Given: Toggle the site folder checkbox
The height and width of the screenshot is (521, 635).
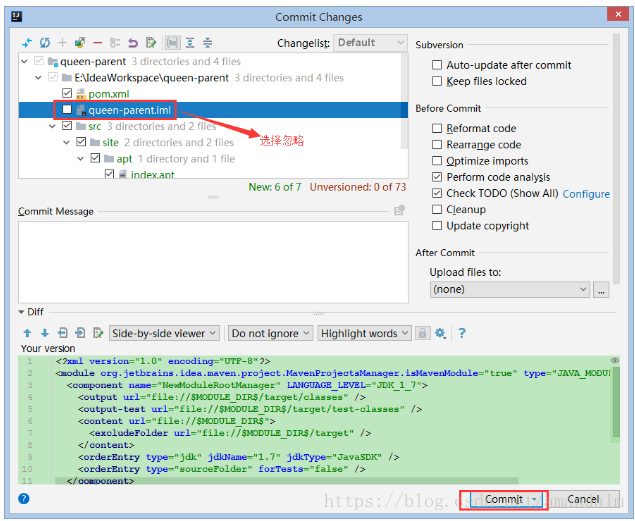Looking at the screenshot, I should 81,142.
